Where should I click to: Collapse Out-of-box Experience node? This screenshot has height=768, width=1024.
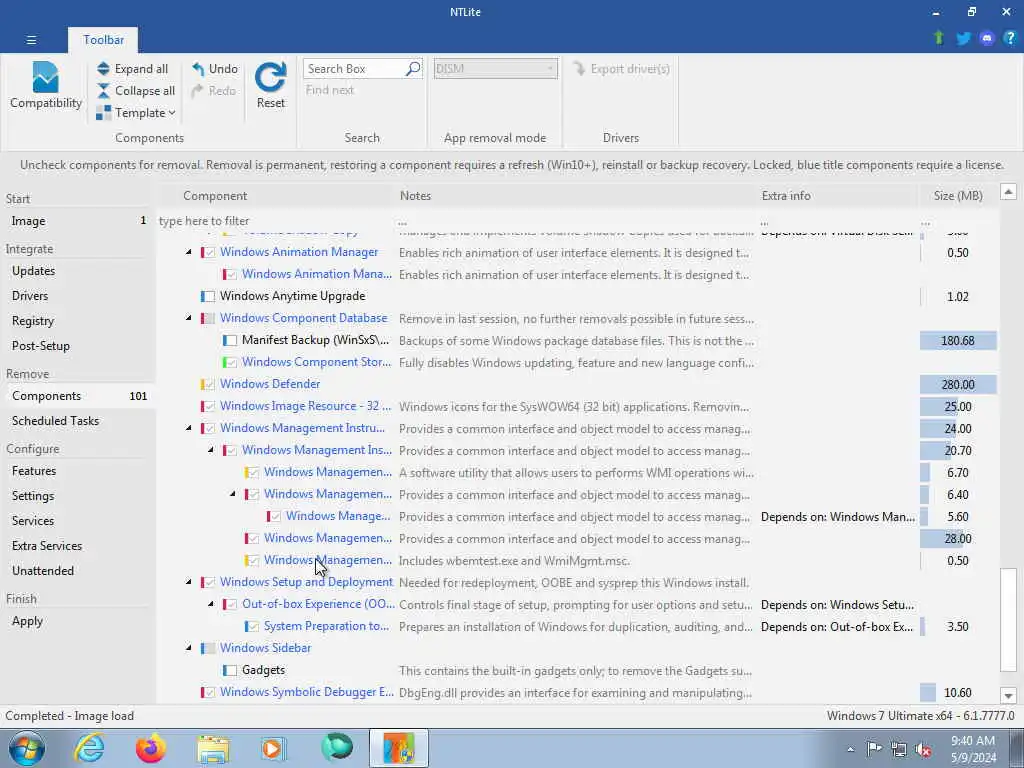pos(211,604)
